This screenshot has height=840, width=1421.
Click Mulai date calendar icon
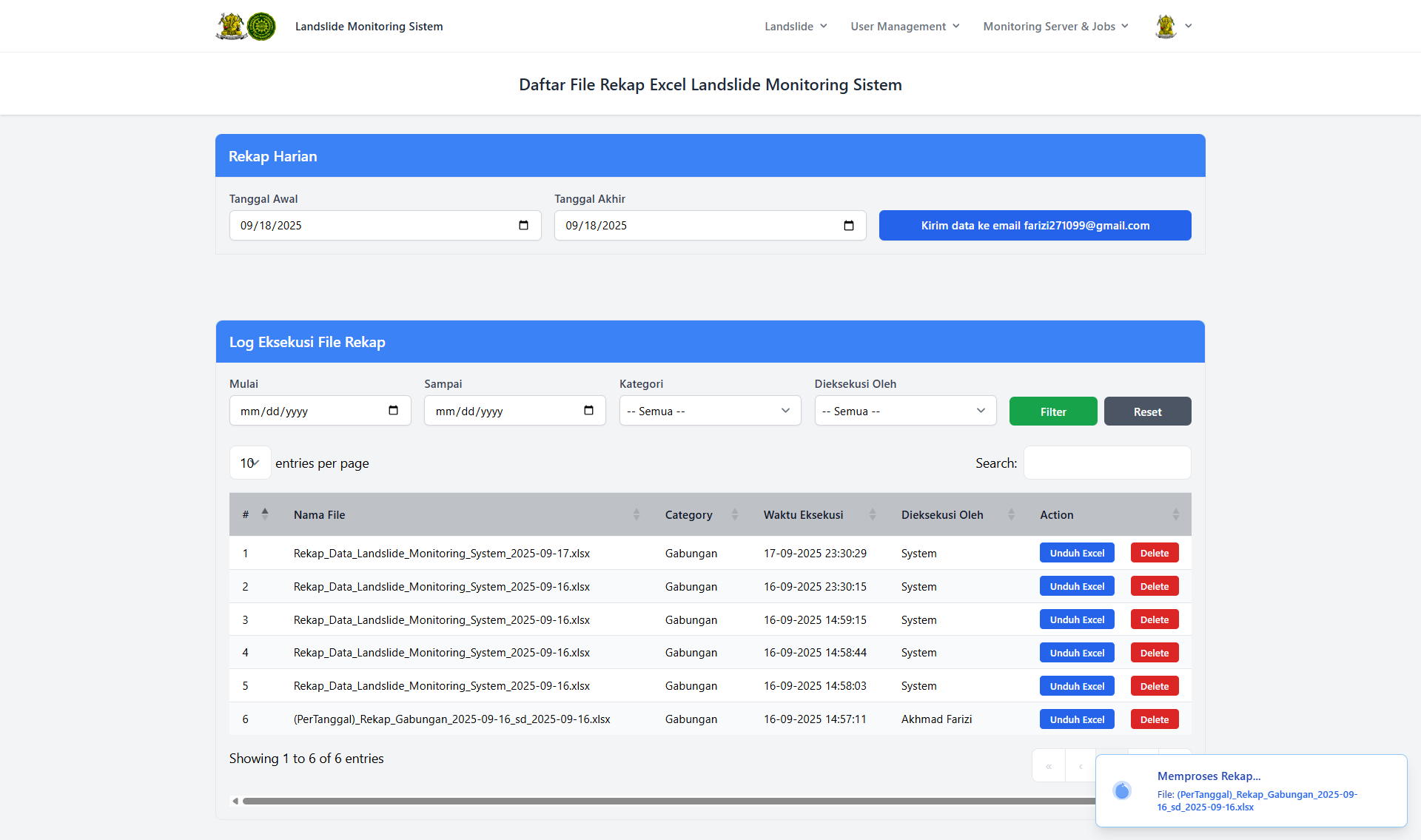(393, 411)
